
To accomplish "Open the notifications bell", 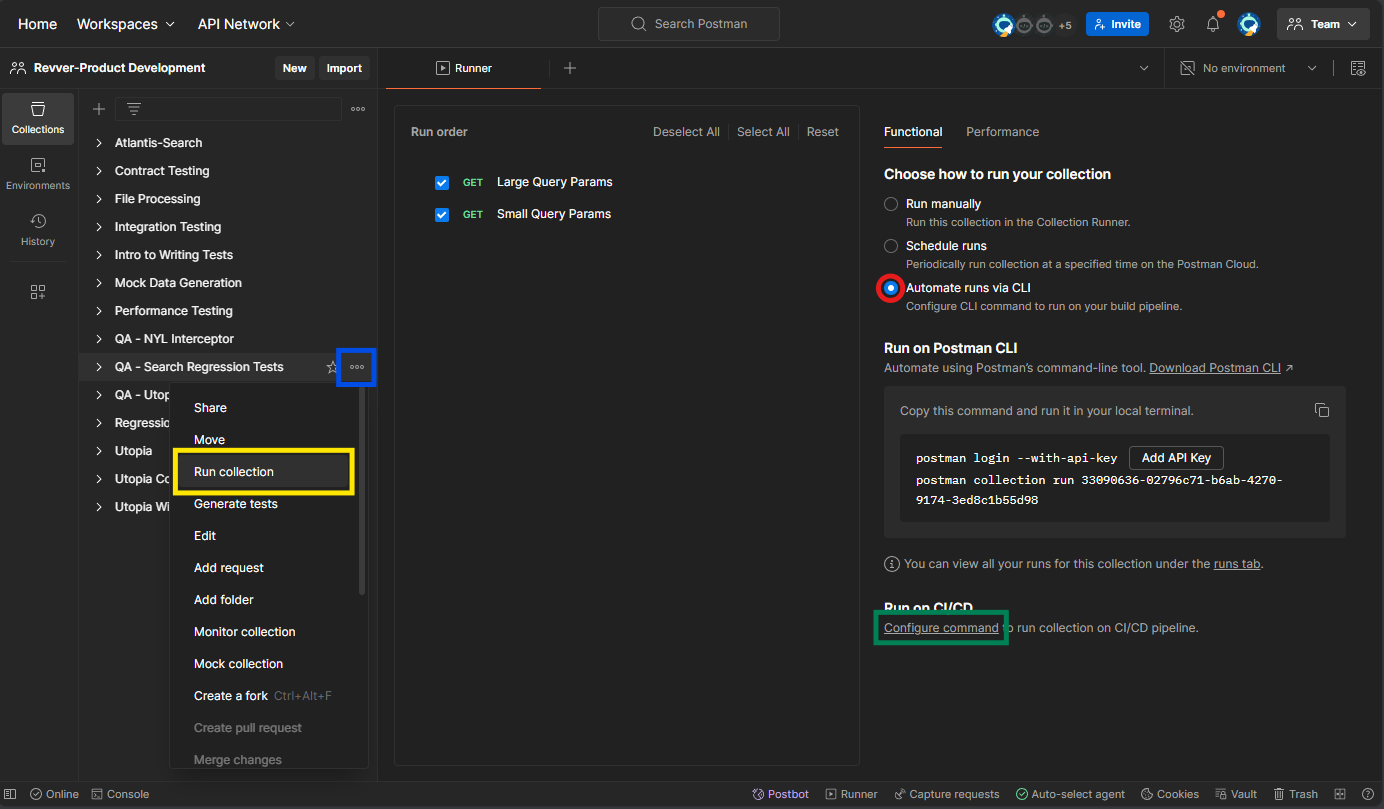I will click(x=1213, y=24).
